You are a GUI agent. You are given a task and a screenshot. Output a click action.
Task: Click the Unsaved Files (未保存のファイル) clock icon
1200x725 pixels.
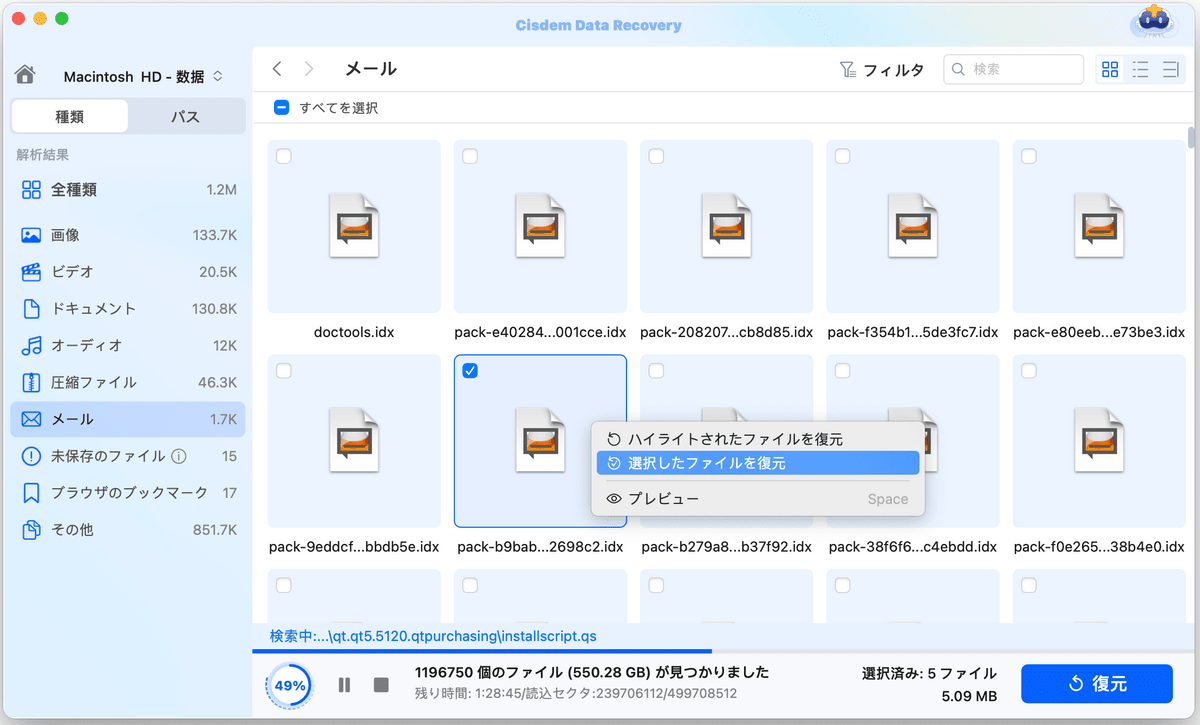[x=31, y=456]
